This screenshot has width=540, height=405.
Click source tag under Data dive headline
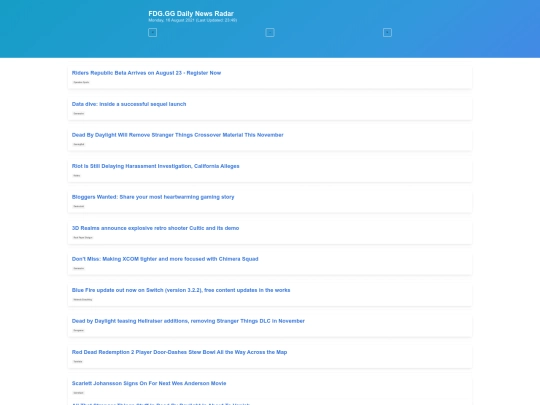pyautogui.click(x=79, y=113)
